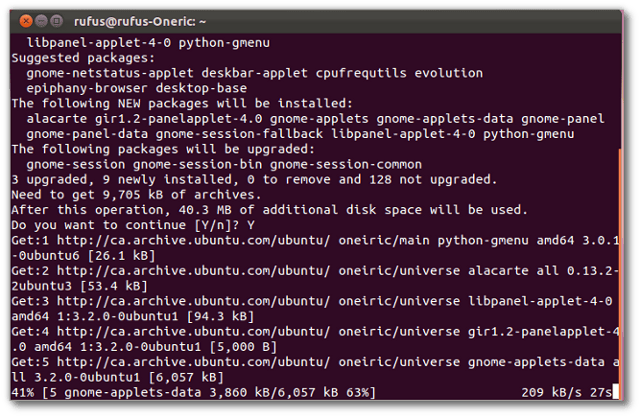Click the terminal title 'rufus@rufus-Oneric: ~'

click(140, 21)
